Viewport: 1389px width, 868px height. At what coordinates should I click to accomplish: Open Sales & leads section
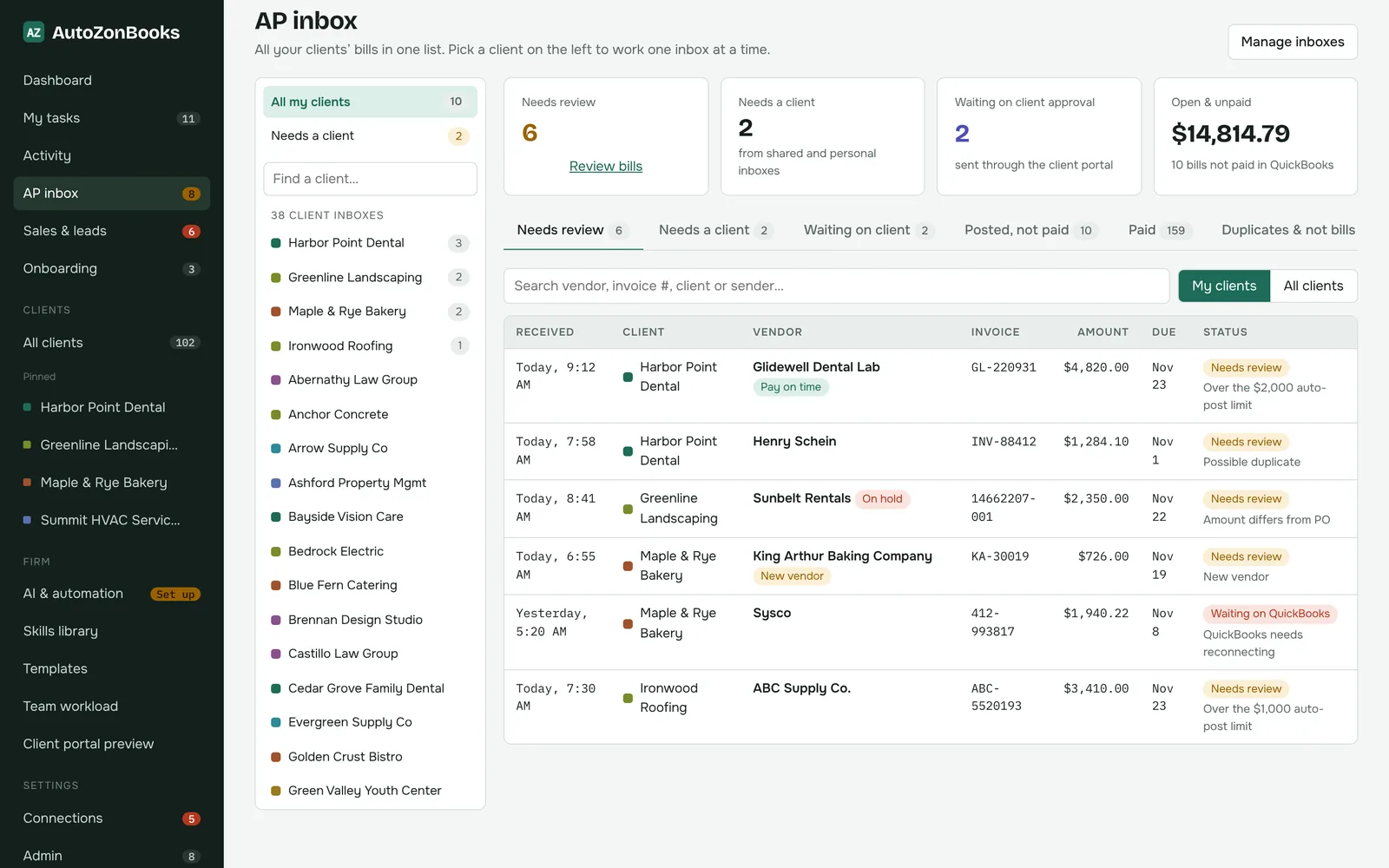[112, 231]
